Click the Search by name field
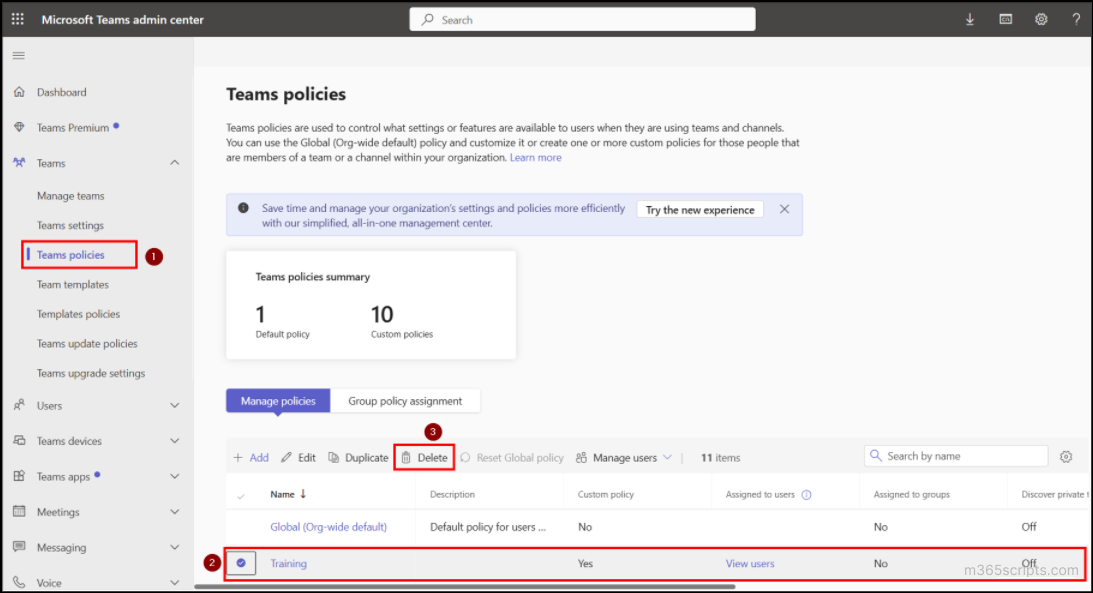 coord(956,456)
